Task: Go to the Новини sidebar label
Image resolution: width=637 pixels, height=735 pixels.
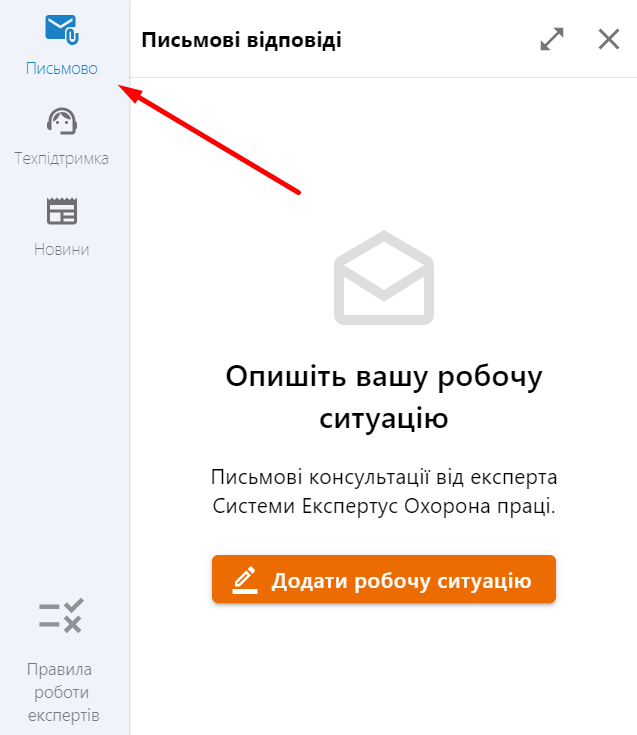Action: tap(61, 249)
